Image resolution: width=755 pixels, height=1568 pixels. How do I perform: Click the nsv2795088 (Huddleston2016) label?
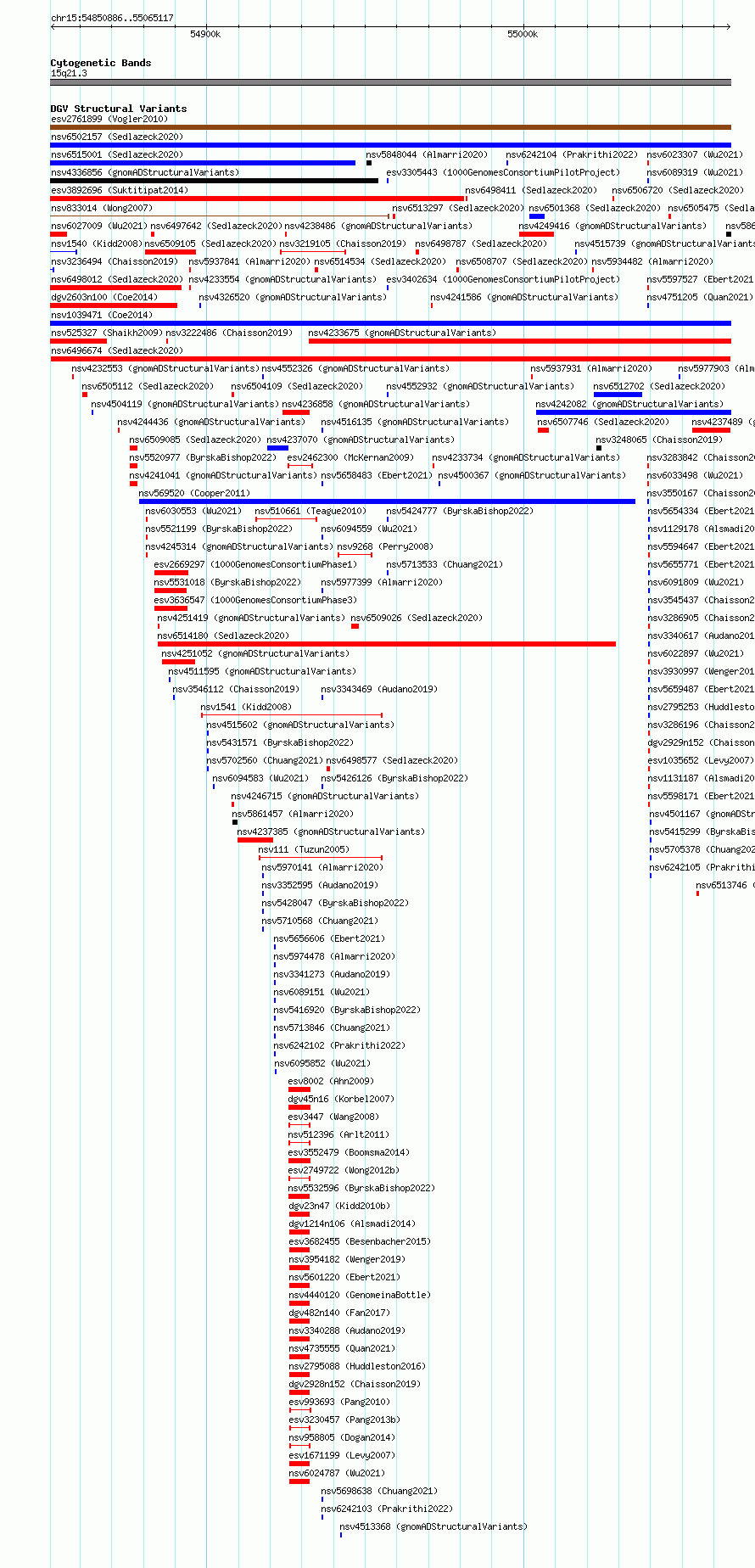[x=357, y=1366]
